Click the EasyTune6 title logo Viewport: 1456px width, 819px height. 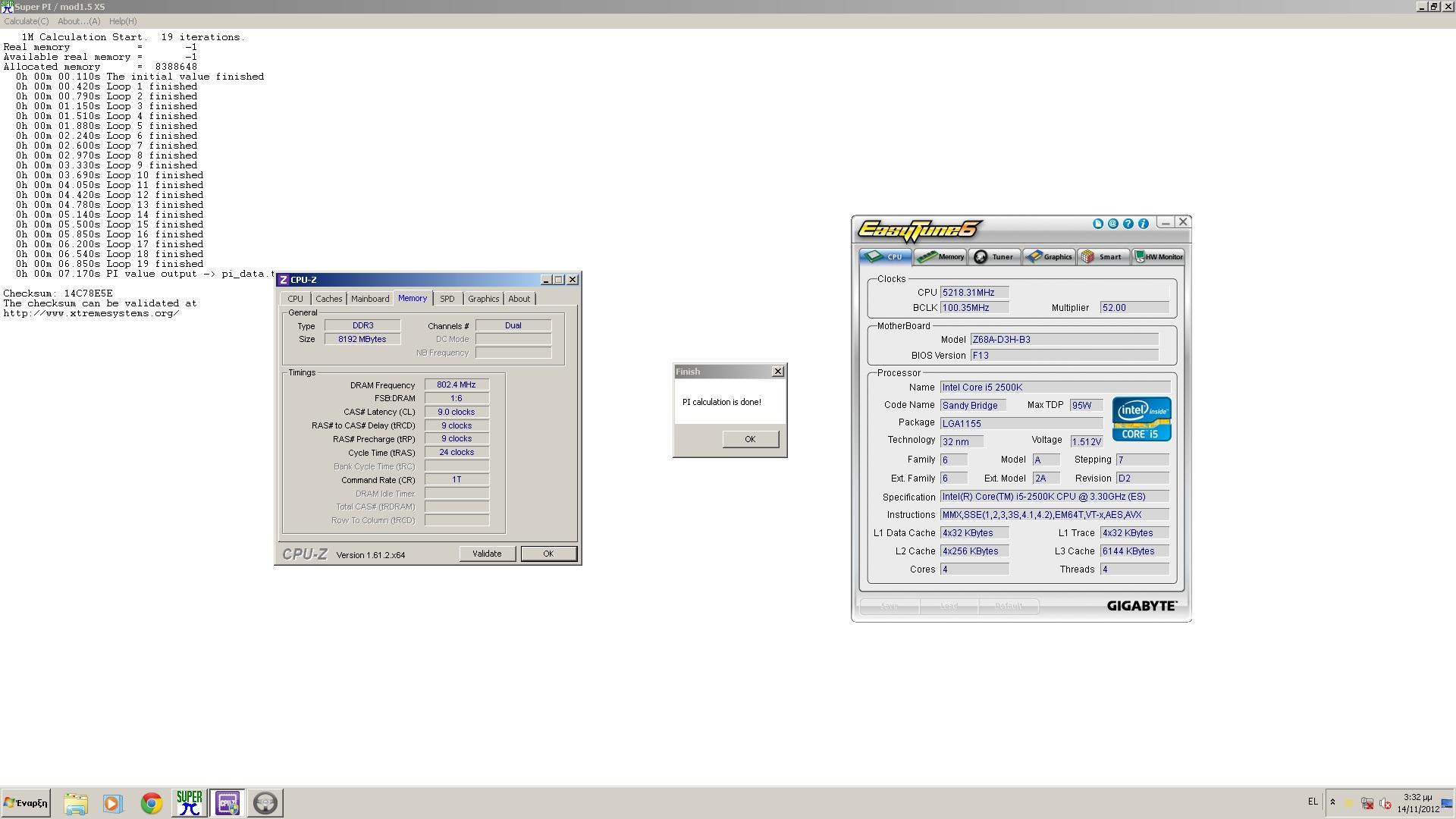pos(920,230)
